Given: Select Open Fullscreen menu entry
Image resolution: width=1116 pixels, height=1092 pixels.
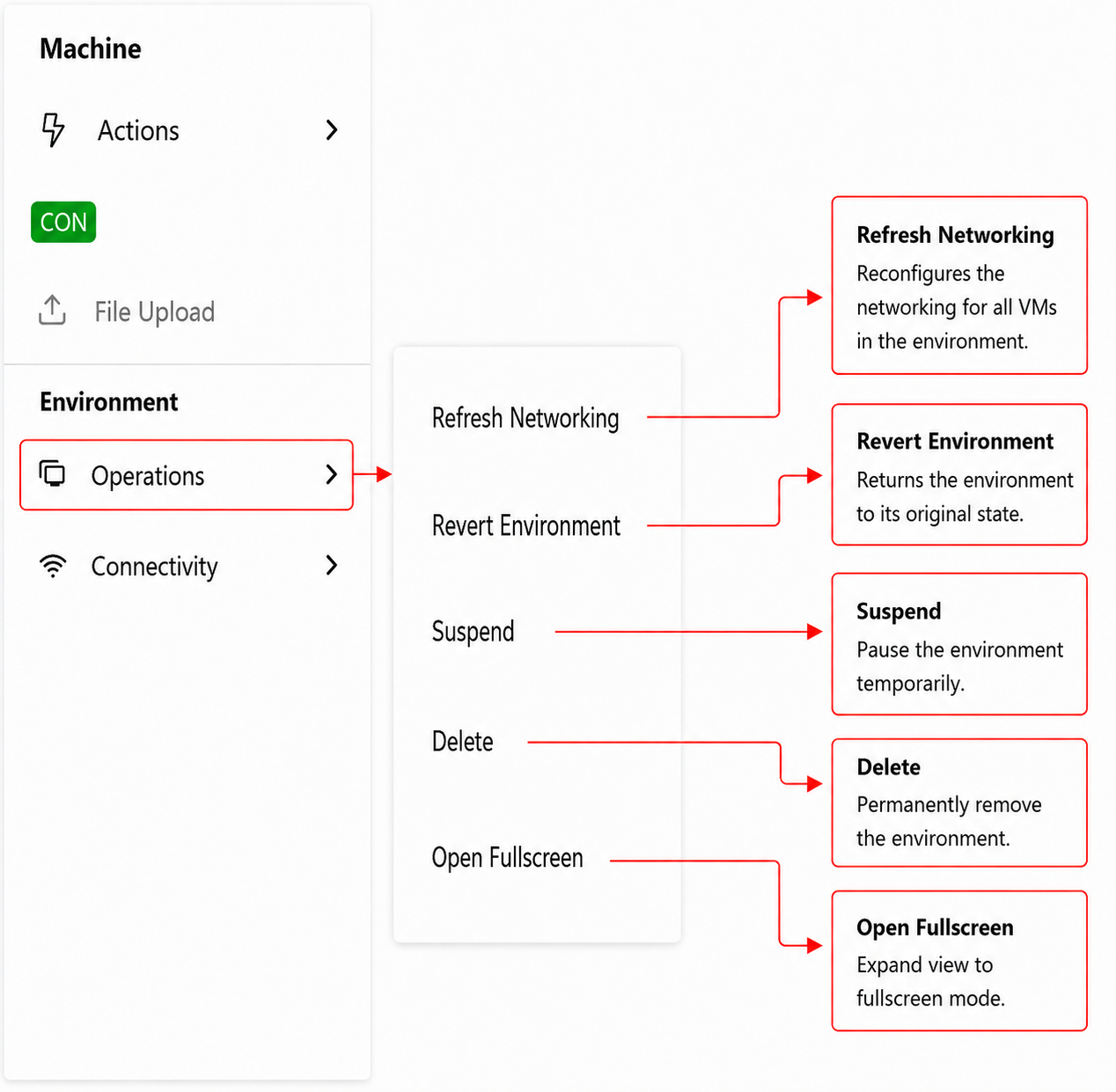Looking at the screenshot, I should (x=507, y=857).
